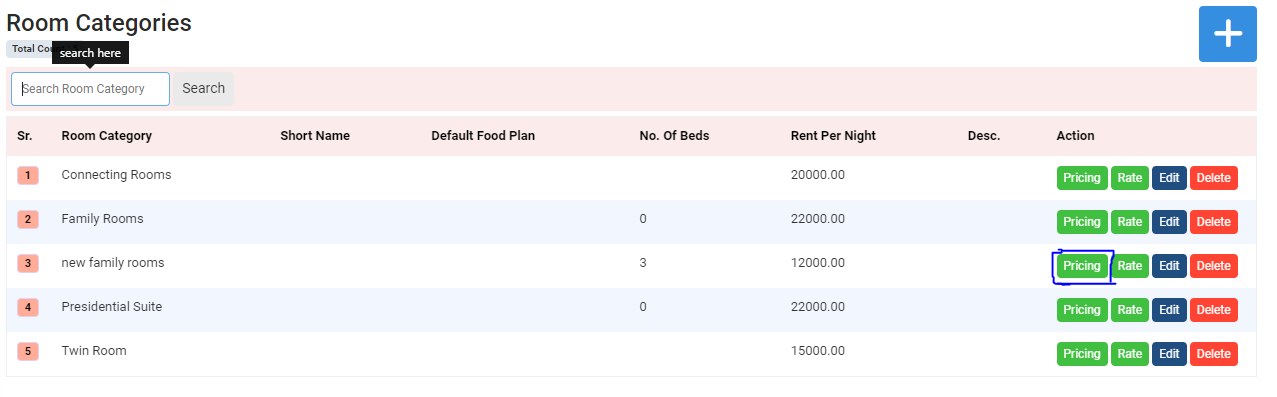The image size is (1277, 397).
Task: Focus the Search Room Category field
Action: point(90,89)
